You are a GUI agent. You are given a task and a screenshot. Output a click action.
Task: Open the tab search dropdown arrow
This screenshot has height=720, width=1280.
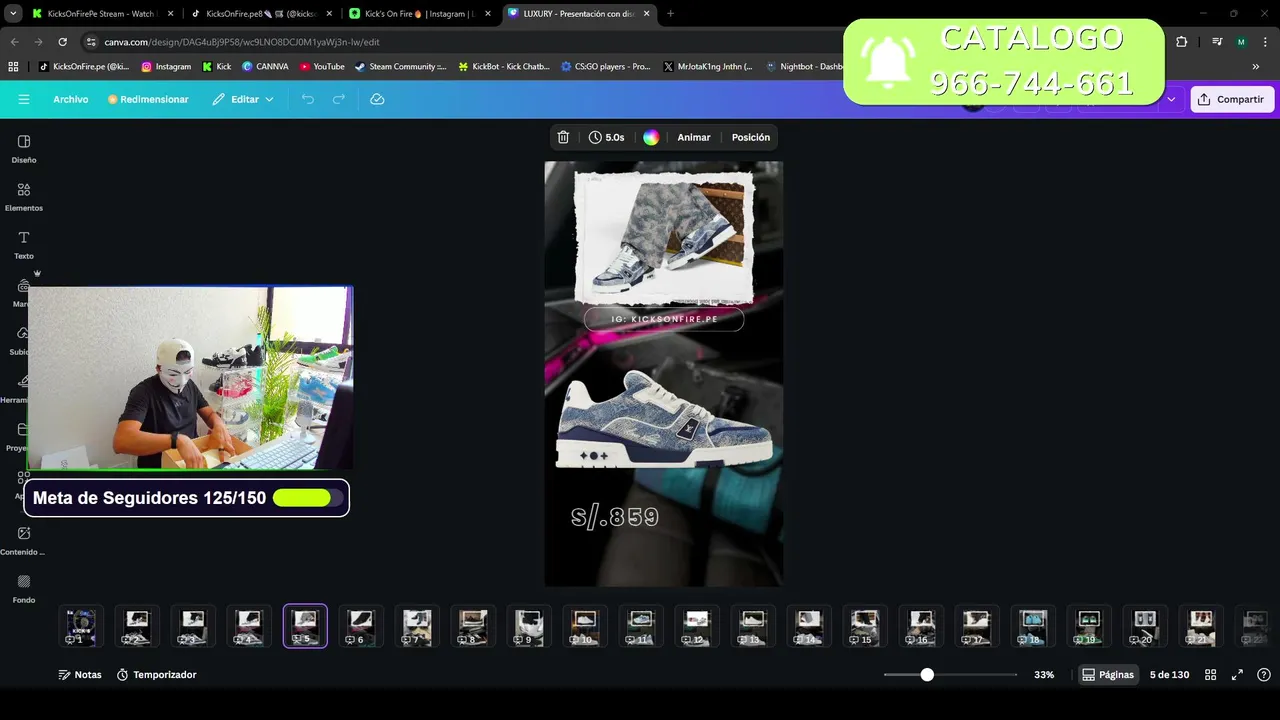pos(13,14)
